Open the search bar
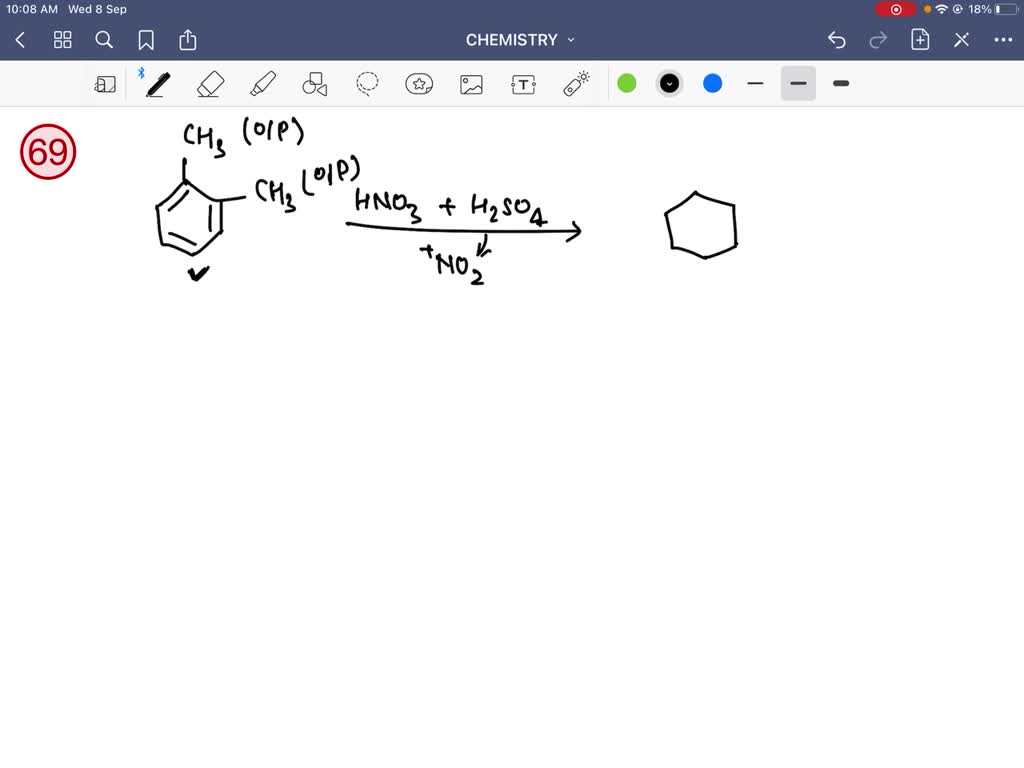The height and width of the screenshot is (768, 1024). click(104, 40)
